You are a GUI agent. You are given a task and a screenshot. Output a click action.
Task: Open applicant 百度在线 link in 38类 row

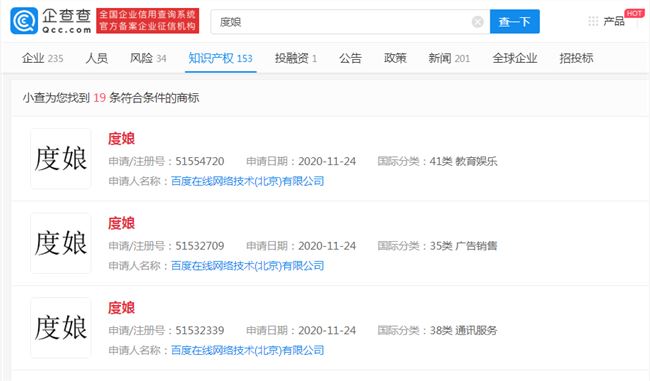click(247, 350)
